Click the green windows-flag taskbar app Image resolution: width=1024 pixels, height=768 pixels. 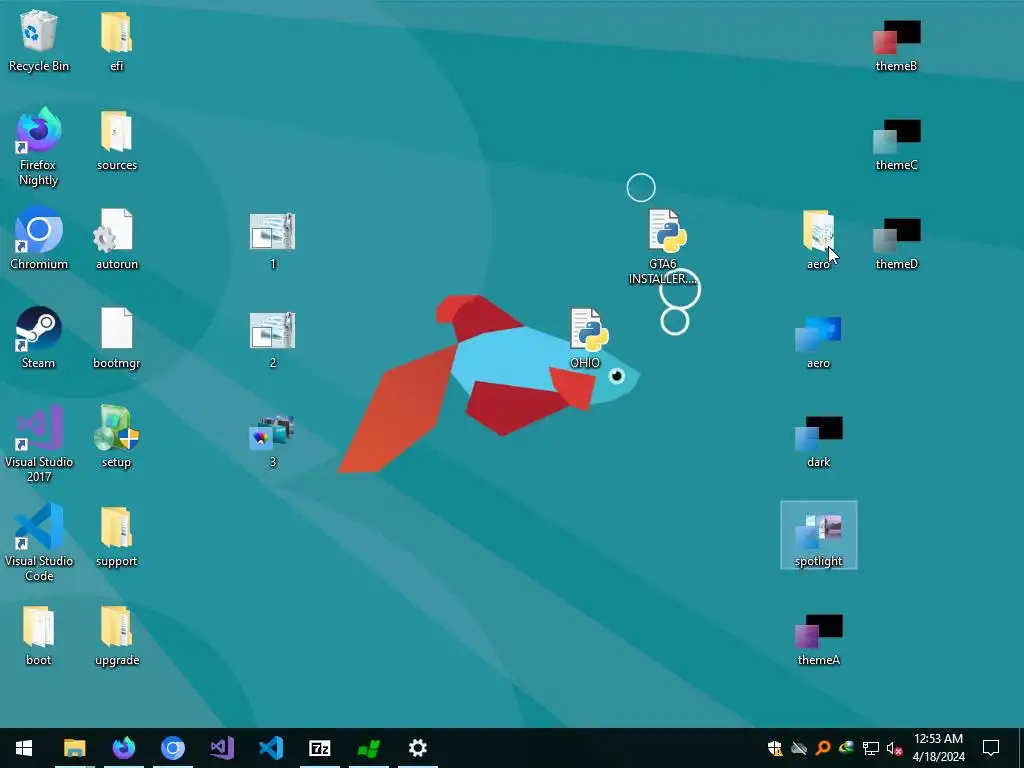pyautogui.click(x=368, y=748)
